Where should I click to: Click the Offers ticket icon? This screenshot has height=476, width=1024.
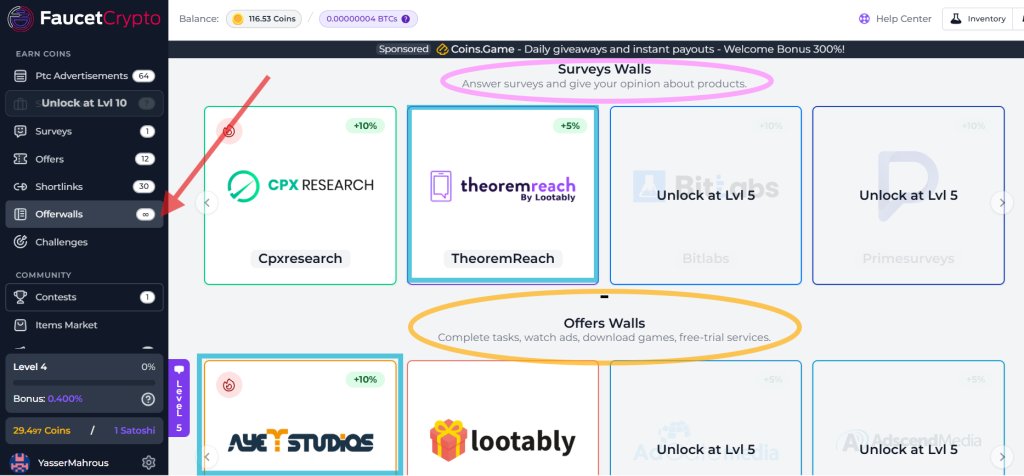[20, 159]
